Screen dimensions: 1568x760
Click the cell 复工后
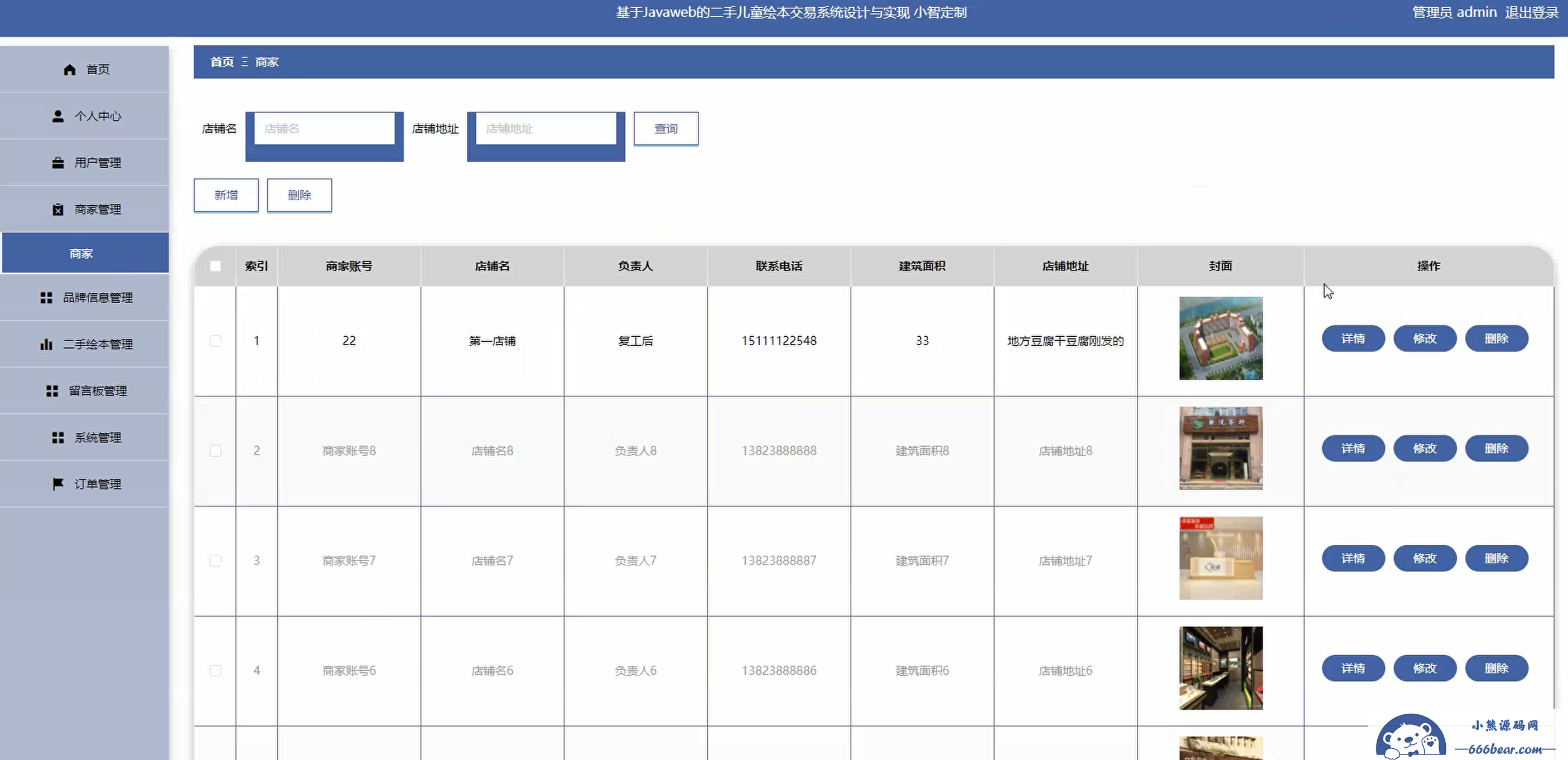pos(635,341)
